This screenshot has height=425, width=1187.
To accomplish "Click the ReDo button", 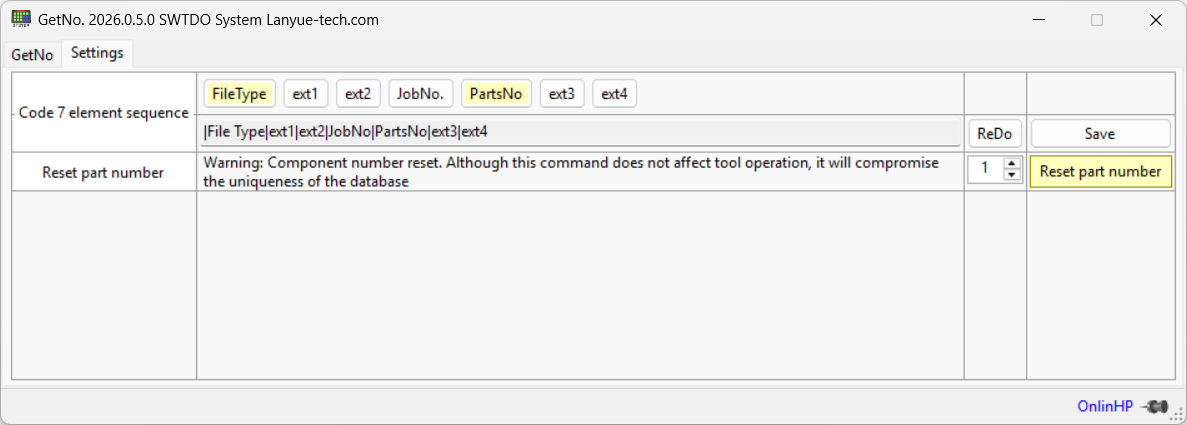I will click(995, 133).
